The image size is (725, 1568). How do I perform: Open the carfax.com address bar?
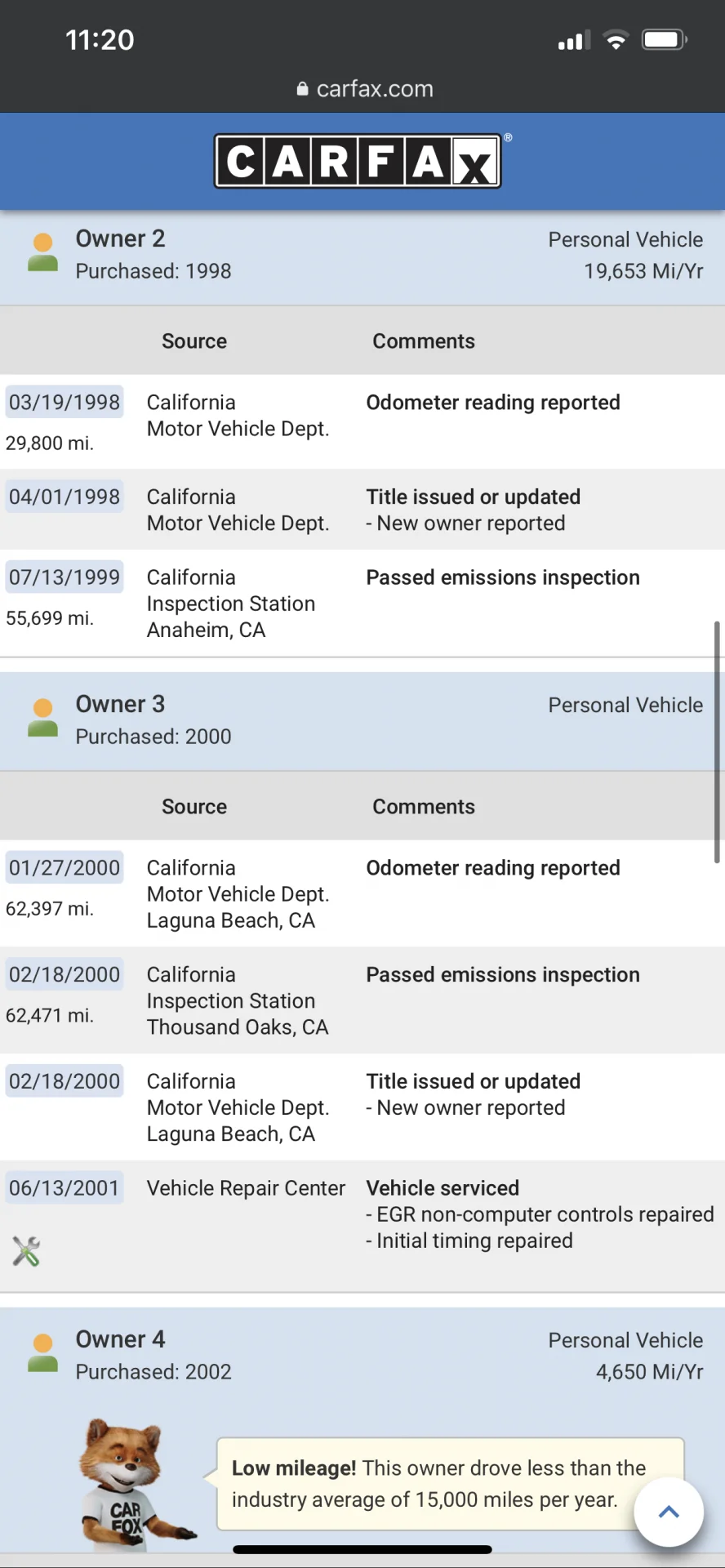(x=365, y=89)
